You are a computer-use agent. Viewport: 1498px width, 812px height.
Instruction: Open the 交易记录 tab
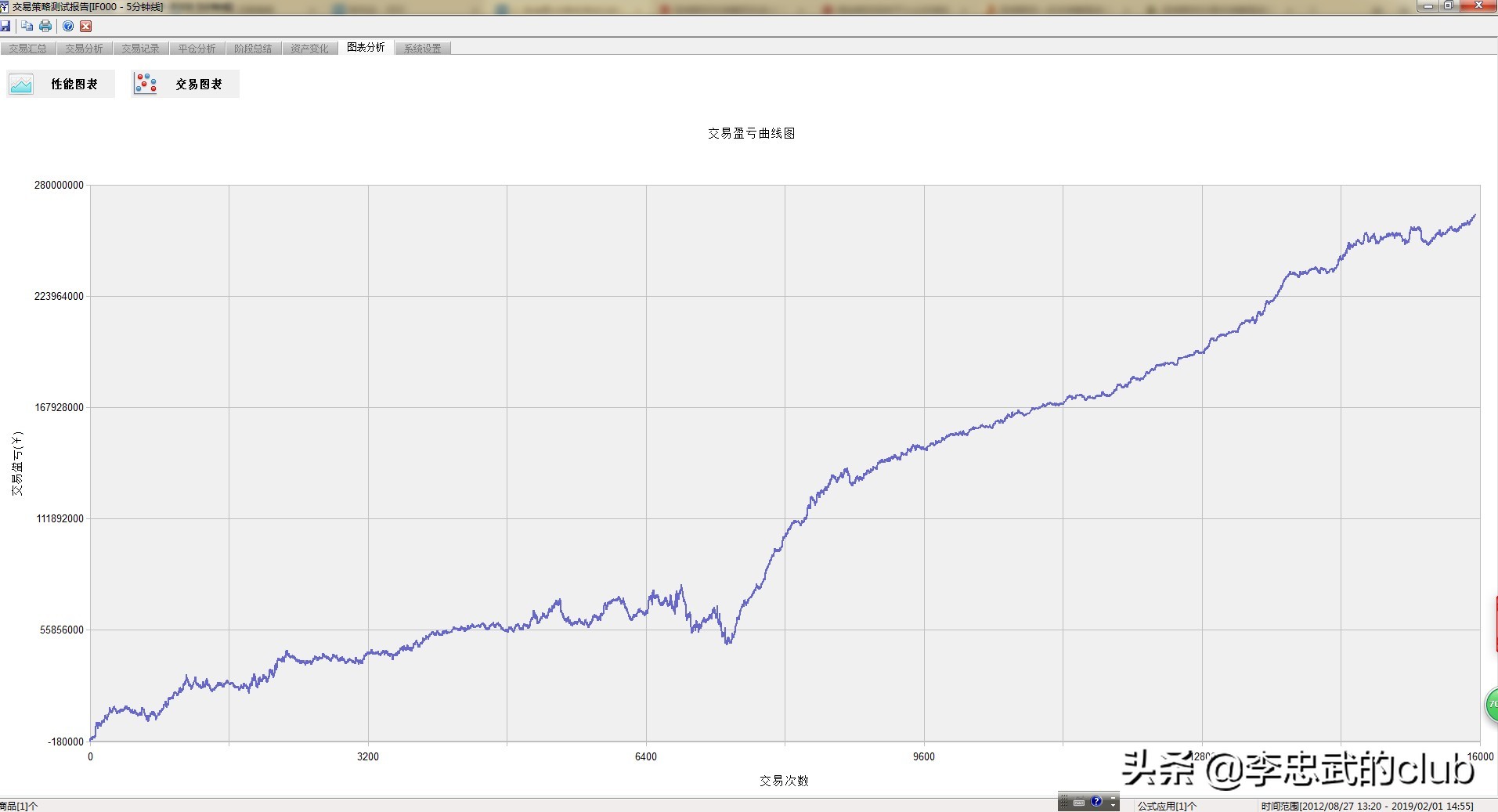[140, 49]
